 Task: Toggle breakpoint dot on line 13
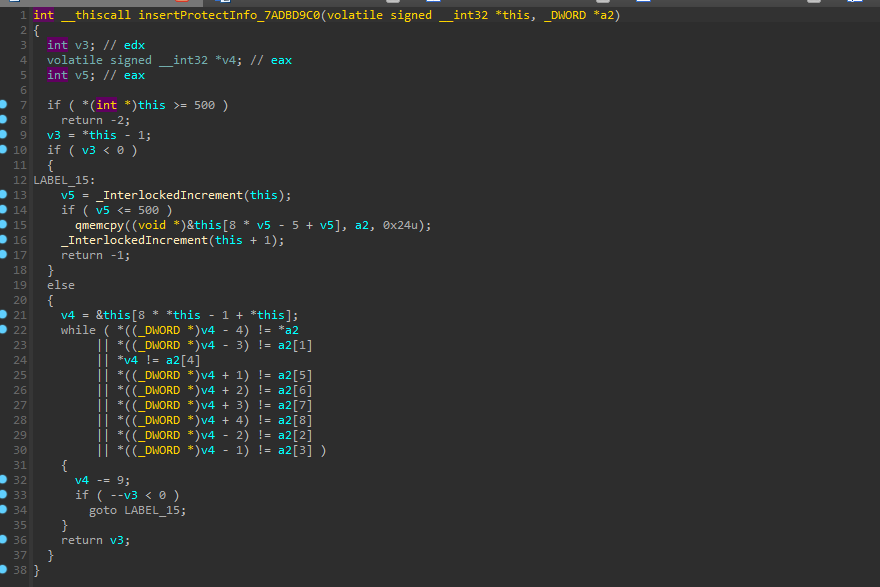click(x=4, y=195)
